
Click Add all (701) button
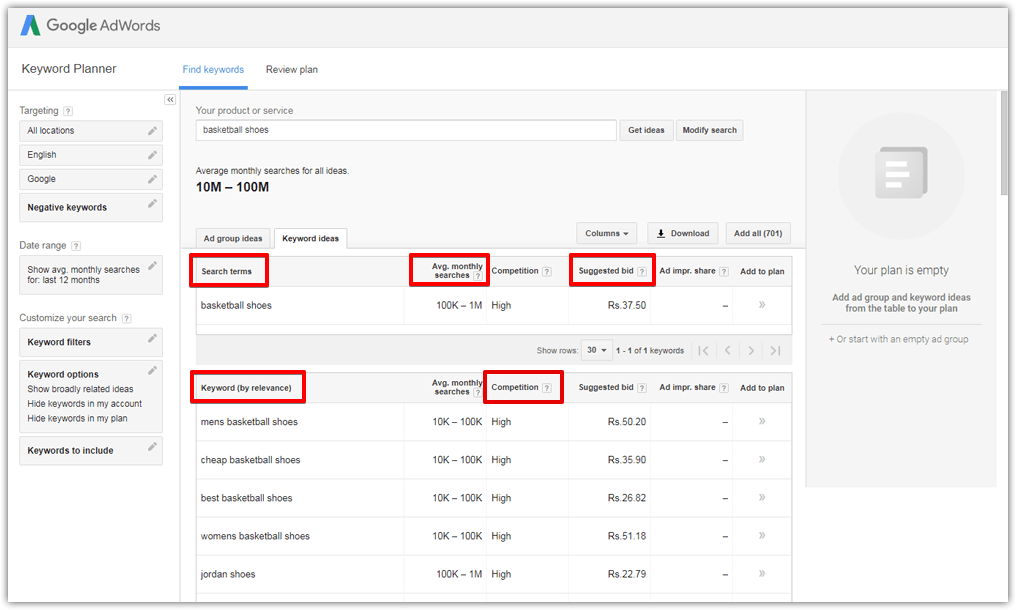tap(758, 233)
